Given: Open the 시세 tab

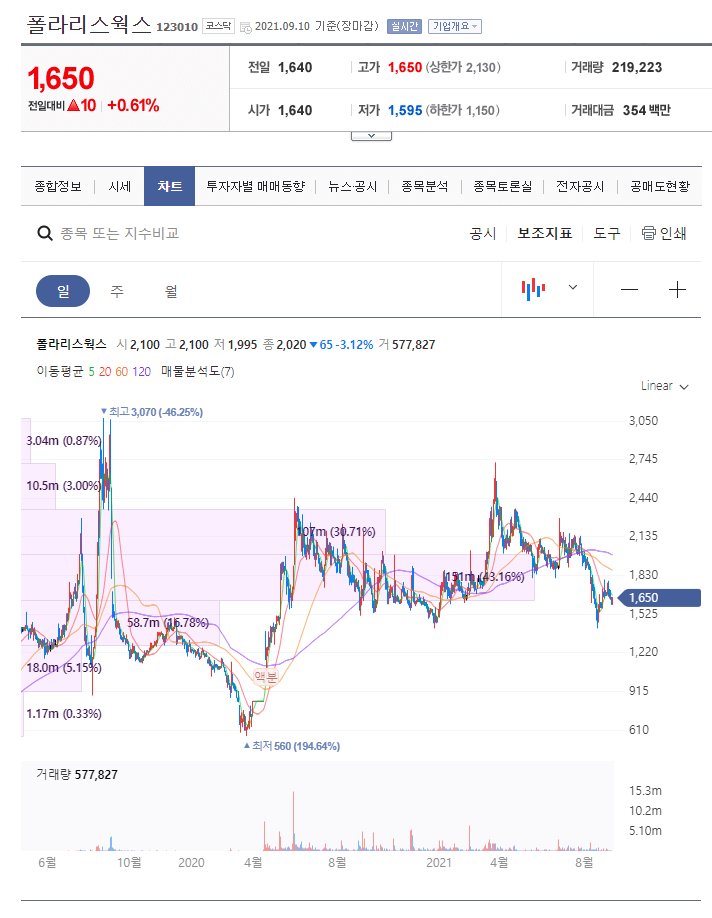Looking at the screenshot, I should [119, 186].
